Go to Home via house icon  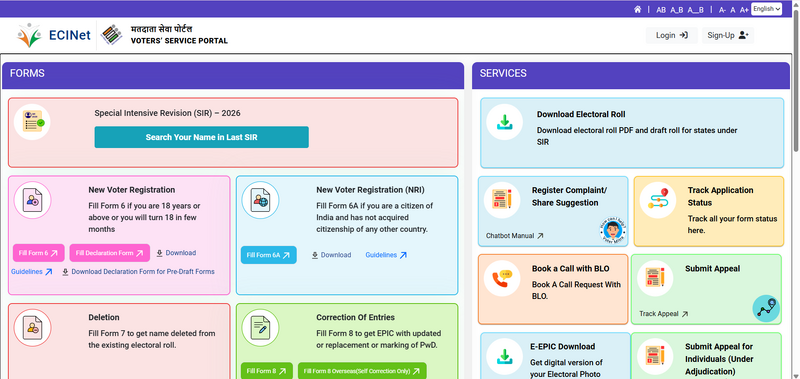(637, 10)
